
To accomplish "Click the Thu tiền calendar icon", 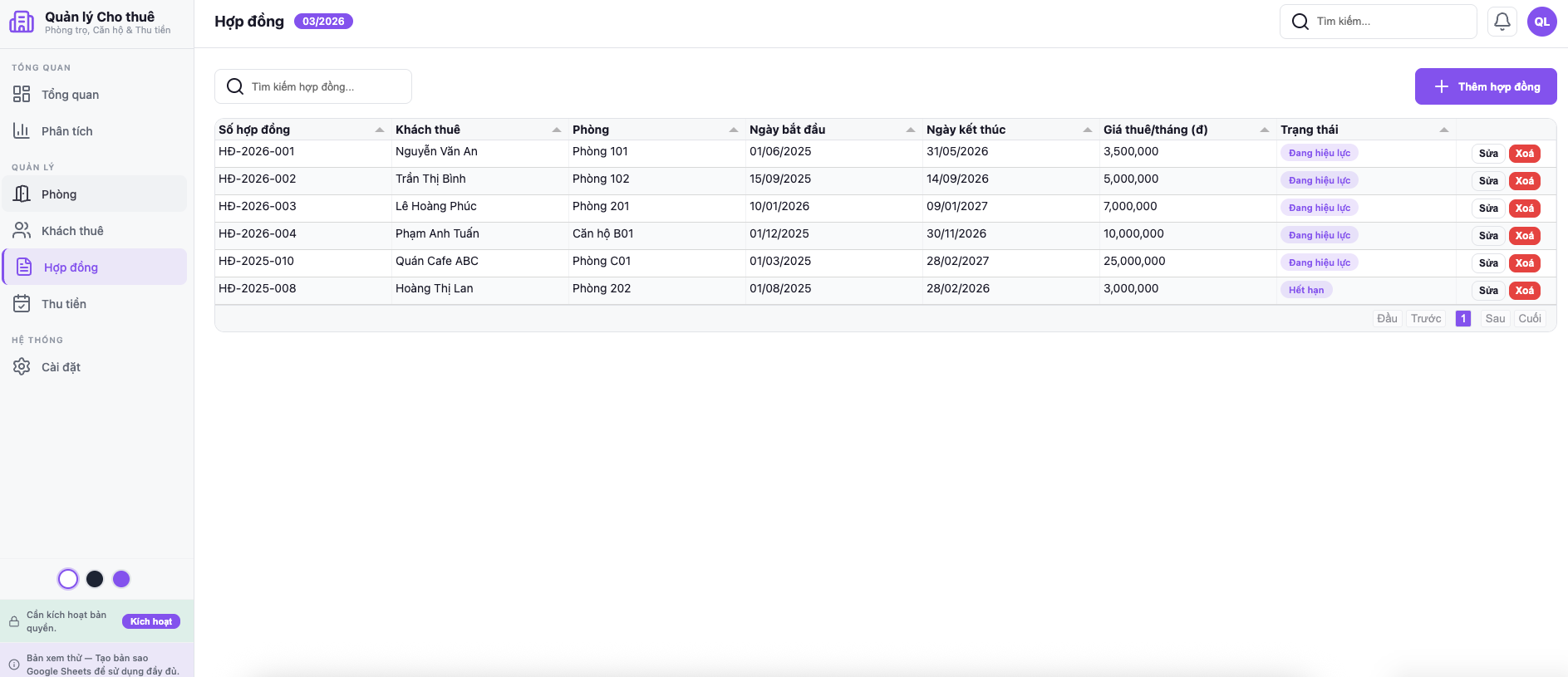I will click(22, 304).
